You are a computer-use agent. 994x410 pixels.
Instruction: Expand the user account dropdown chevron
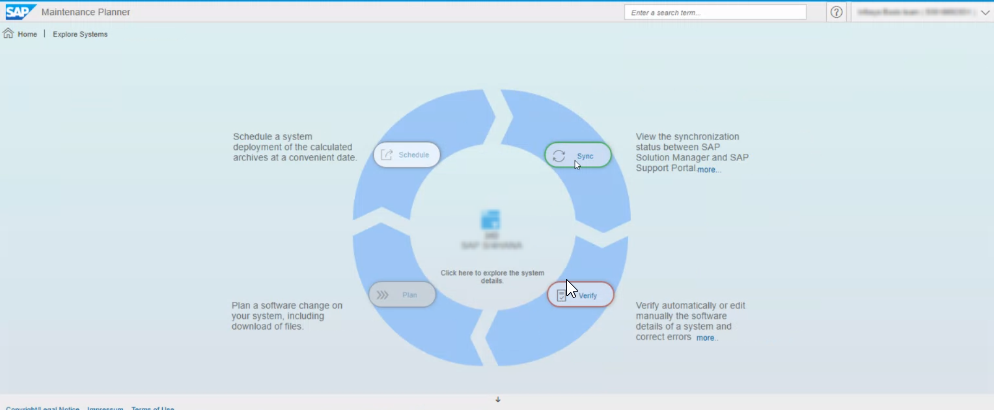click(x=985, y=12)
